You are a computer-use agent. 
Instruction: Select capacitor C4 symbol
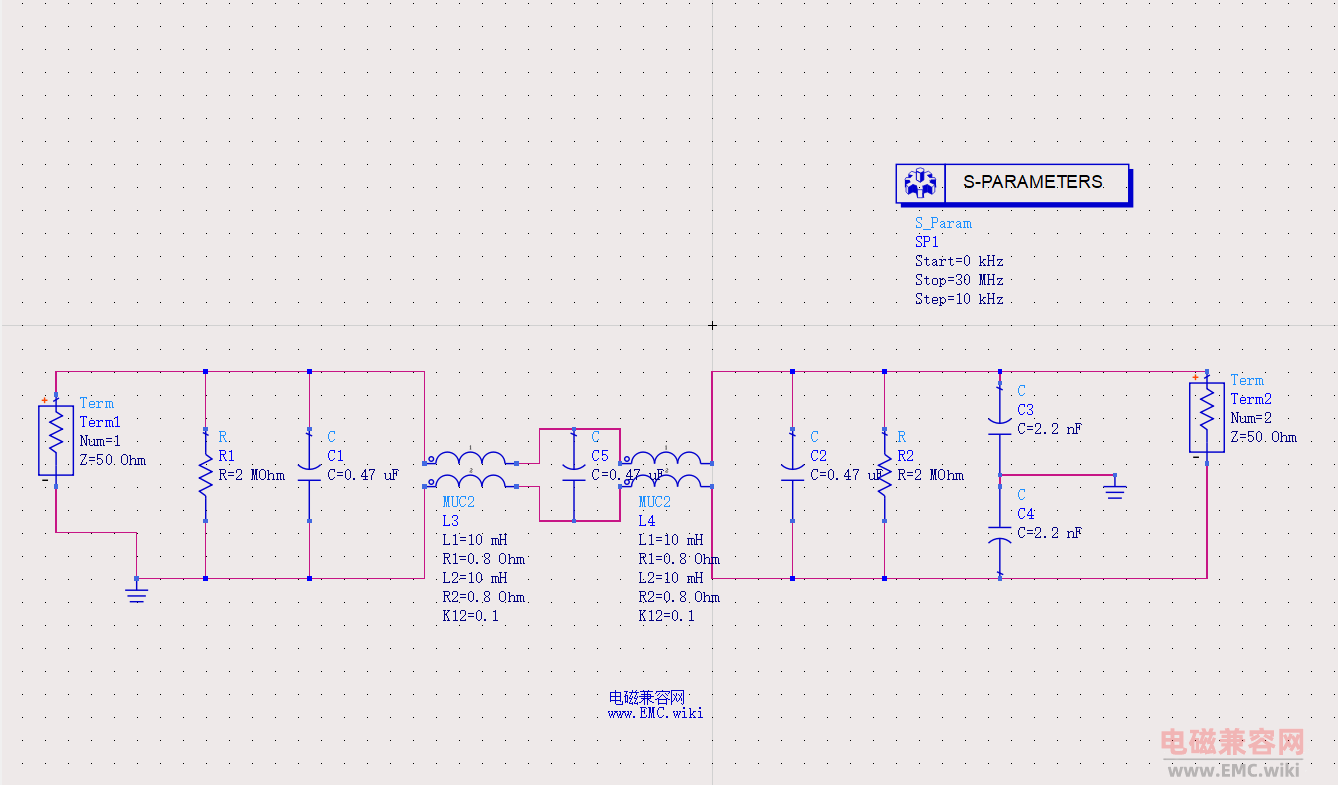[x=1000, y=530]
